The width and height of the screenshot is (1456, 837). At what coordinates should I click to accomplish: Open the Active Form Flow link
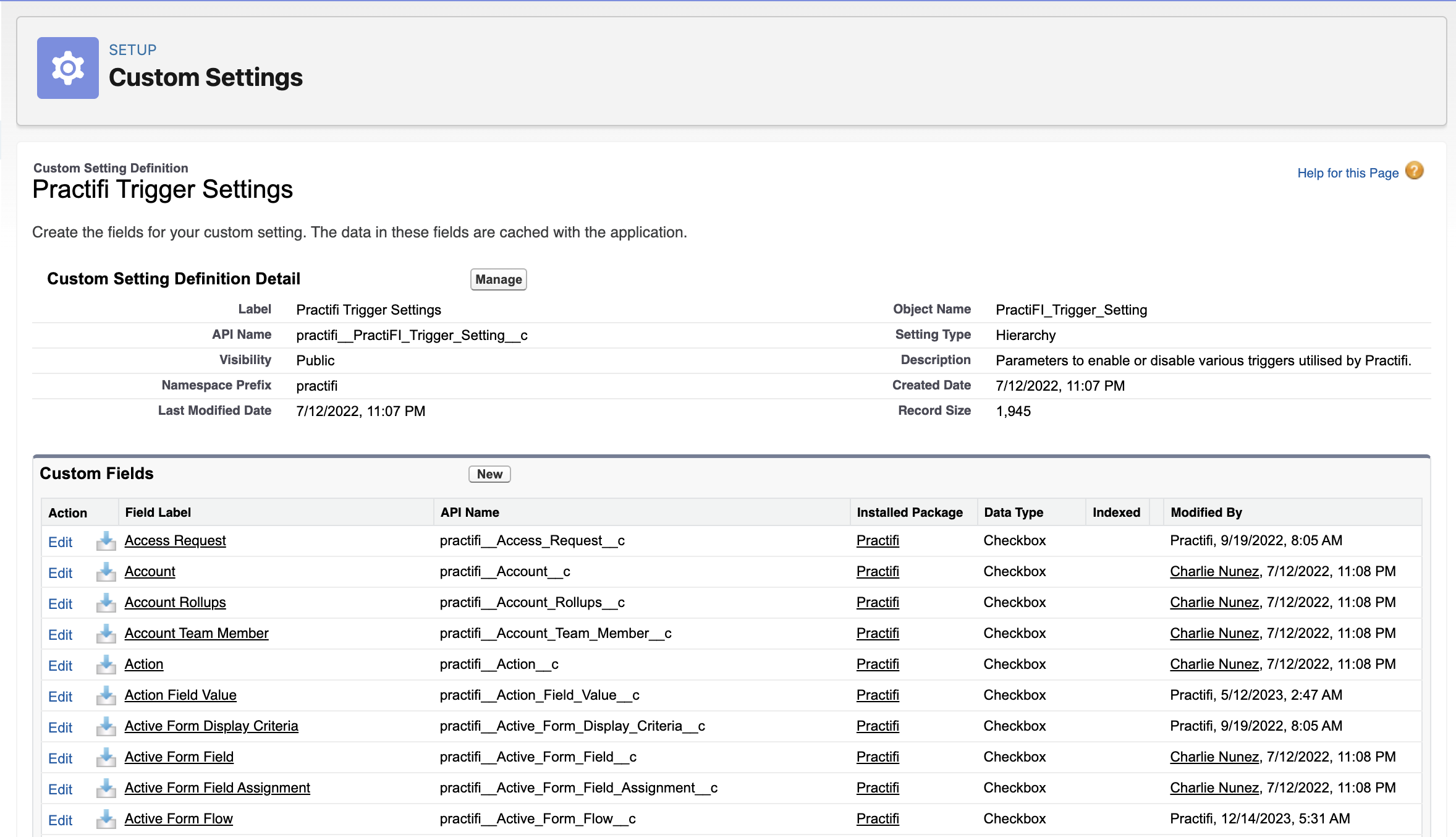click(179, 818)
